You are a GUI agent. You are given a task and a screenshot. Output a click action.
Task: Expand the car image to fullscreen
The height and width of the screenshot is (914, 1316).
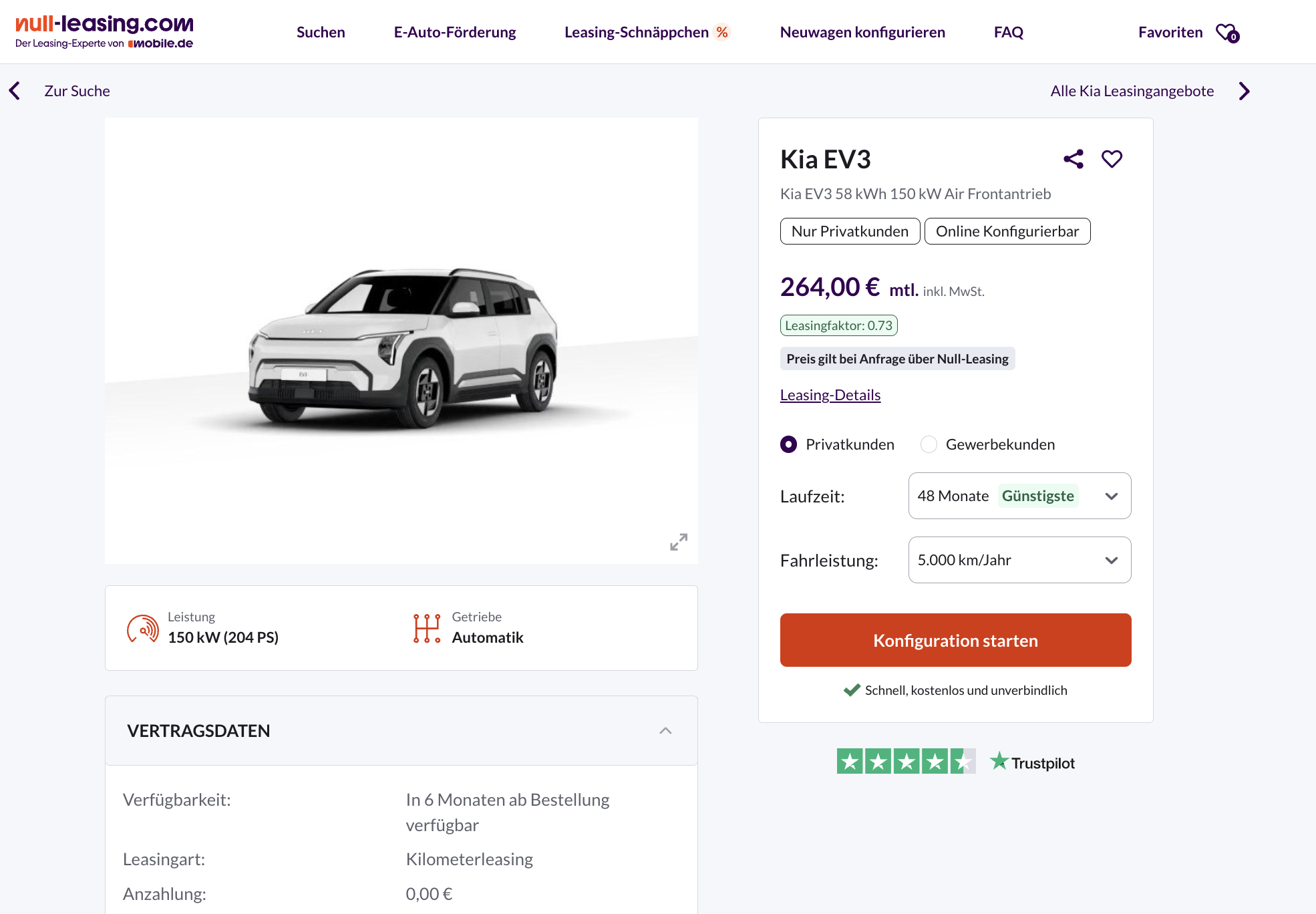(x=679, y=542)
